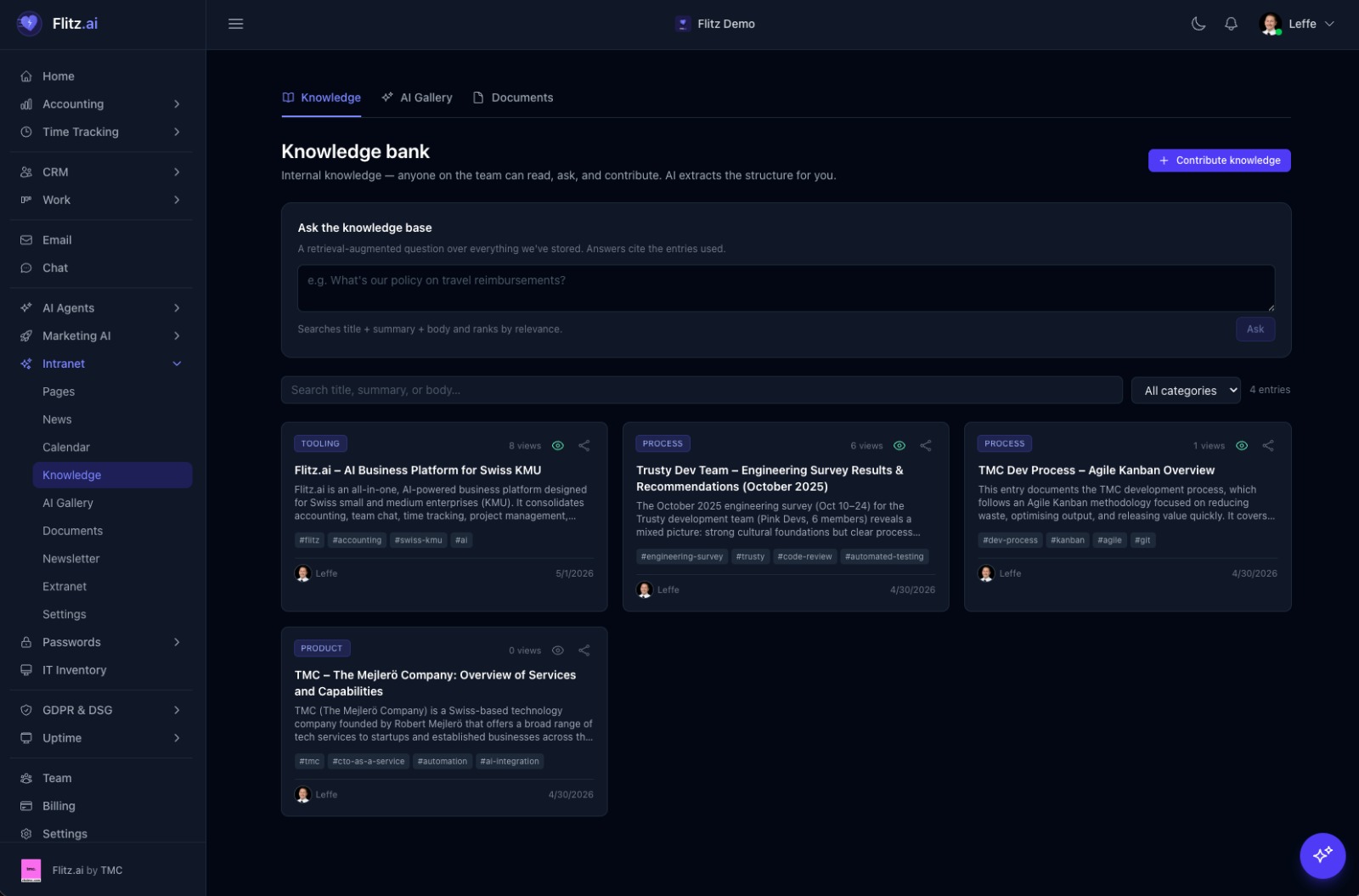This screenshot has width=1359, height=896.
Task: Click the Home icon in sidebar
Action: click(x=26, y=76)
